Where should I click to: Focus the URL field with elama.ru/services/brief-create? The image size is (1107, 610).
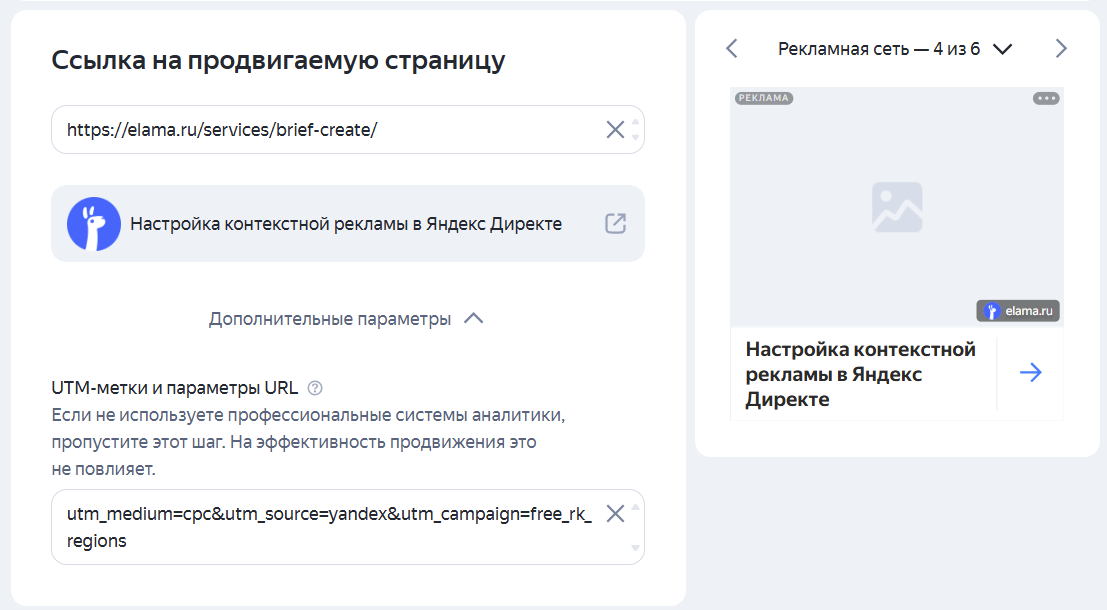click(x=347, y=130)
